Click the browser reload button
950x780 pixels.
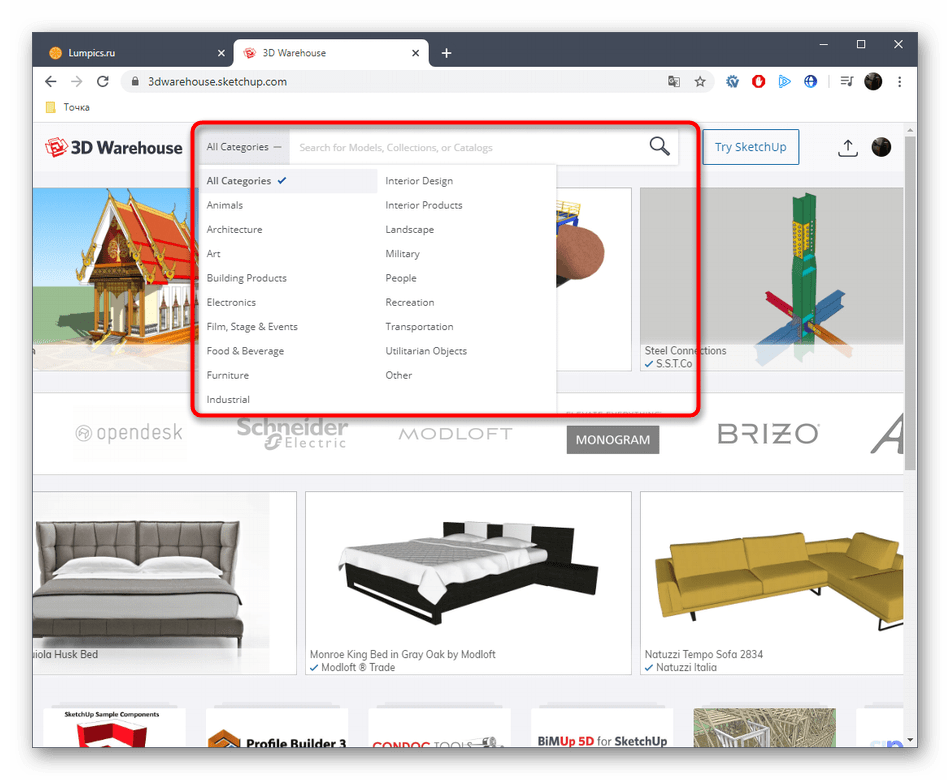coord(102,82)
